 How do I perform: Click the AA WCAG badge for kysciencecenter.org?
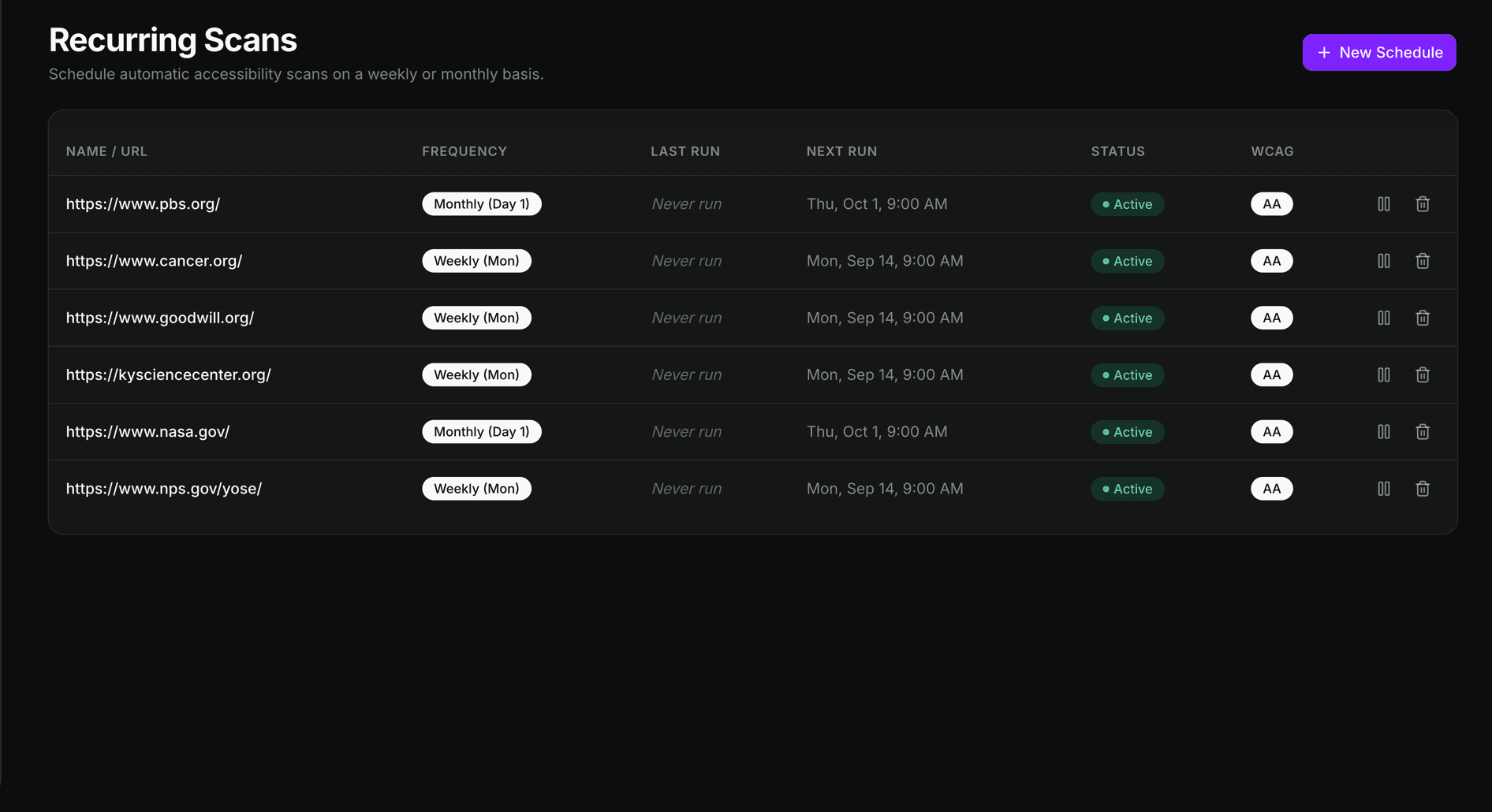[1272, 374]
